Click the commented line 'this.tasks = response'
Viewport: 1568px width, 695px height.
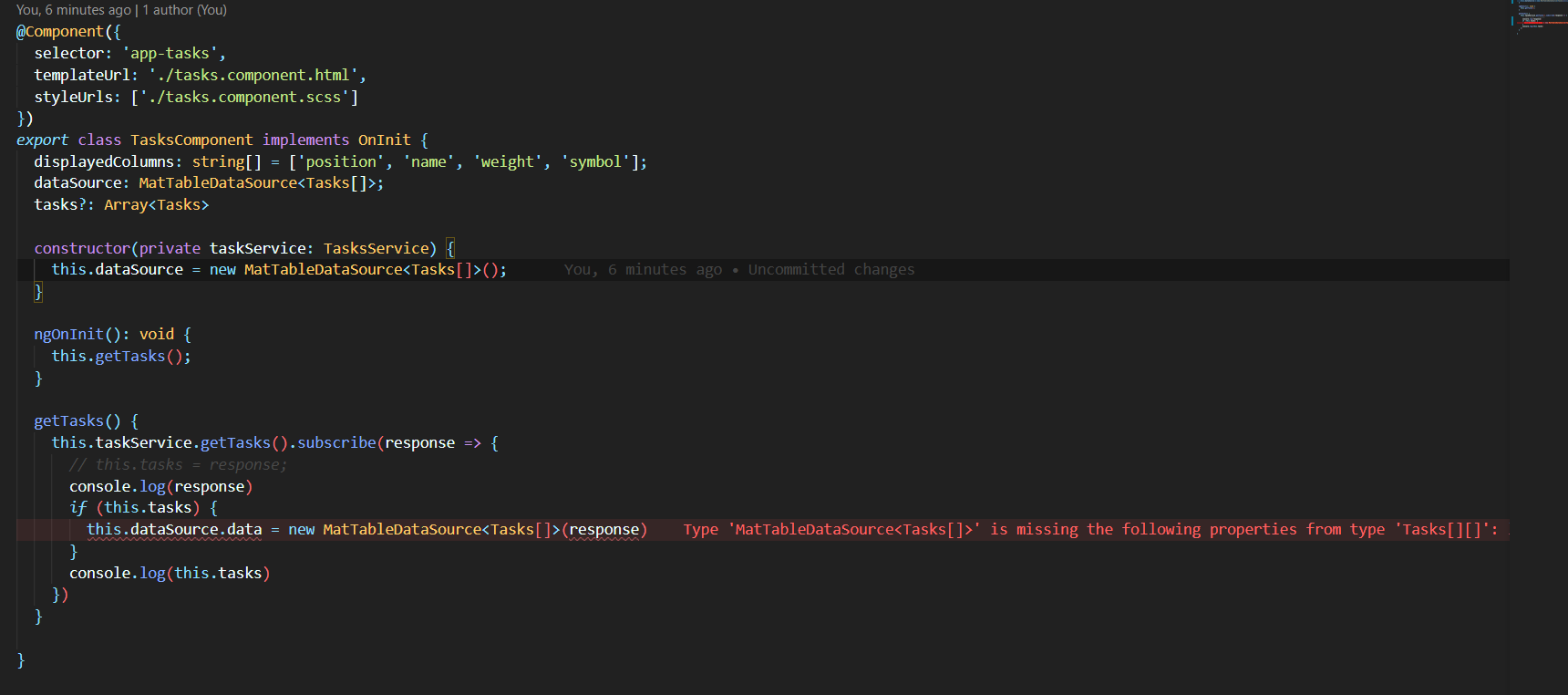point(178,464)
